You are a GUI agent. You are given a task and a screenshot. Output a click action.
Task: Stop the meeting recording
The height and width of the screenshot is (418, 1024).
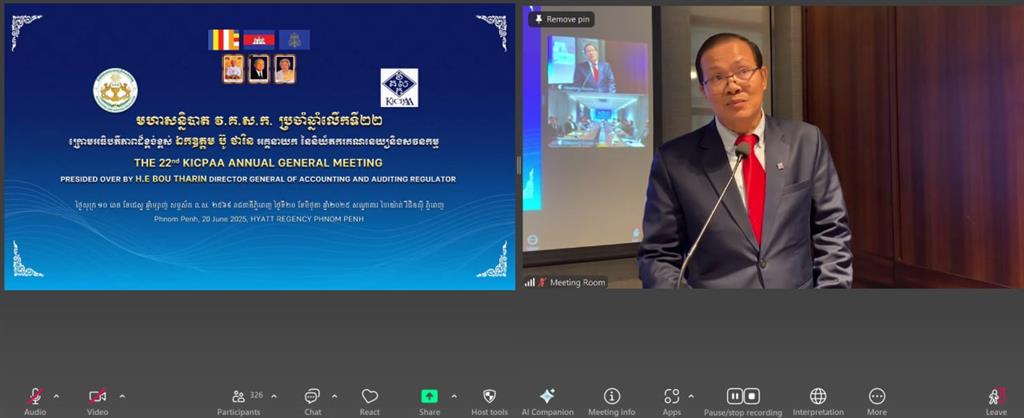coord(752,396)
